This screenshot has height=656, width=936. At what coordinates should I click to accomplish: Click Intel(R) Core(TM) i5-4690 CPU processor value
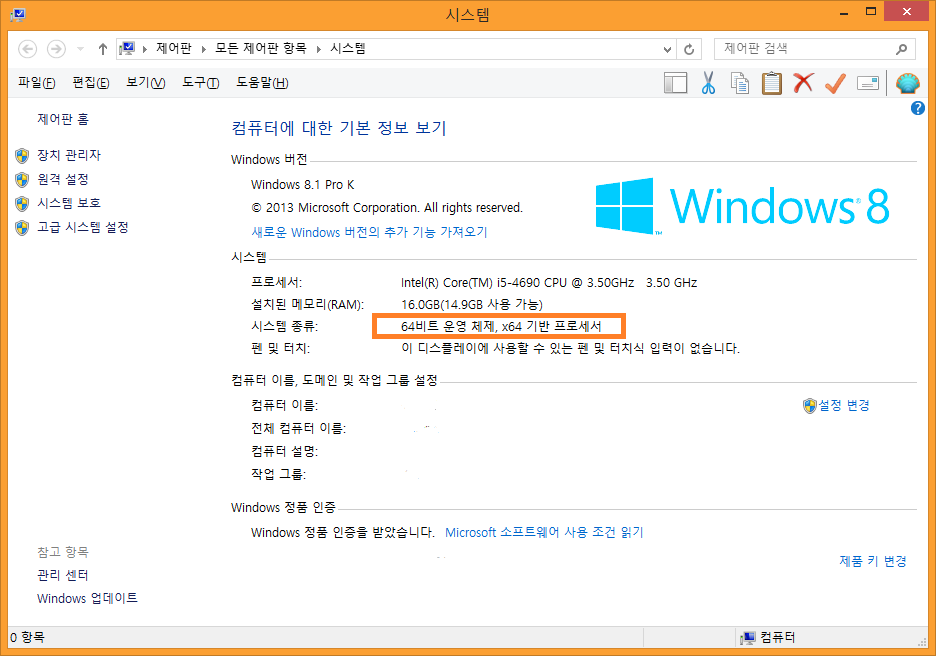click(549, 282)
